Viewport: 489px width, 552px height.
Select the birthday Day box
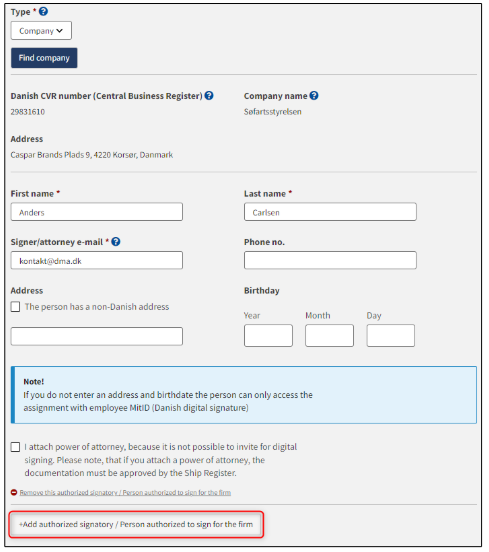pyautogui.click(x=391, y=336)
